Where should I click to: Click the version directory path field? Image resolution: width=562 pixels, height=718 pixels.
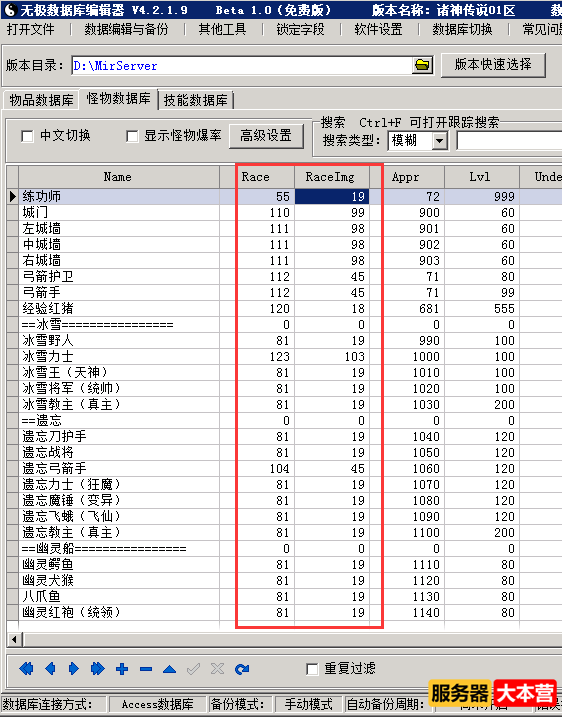pos(242,65)
